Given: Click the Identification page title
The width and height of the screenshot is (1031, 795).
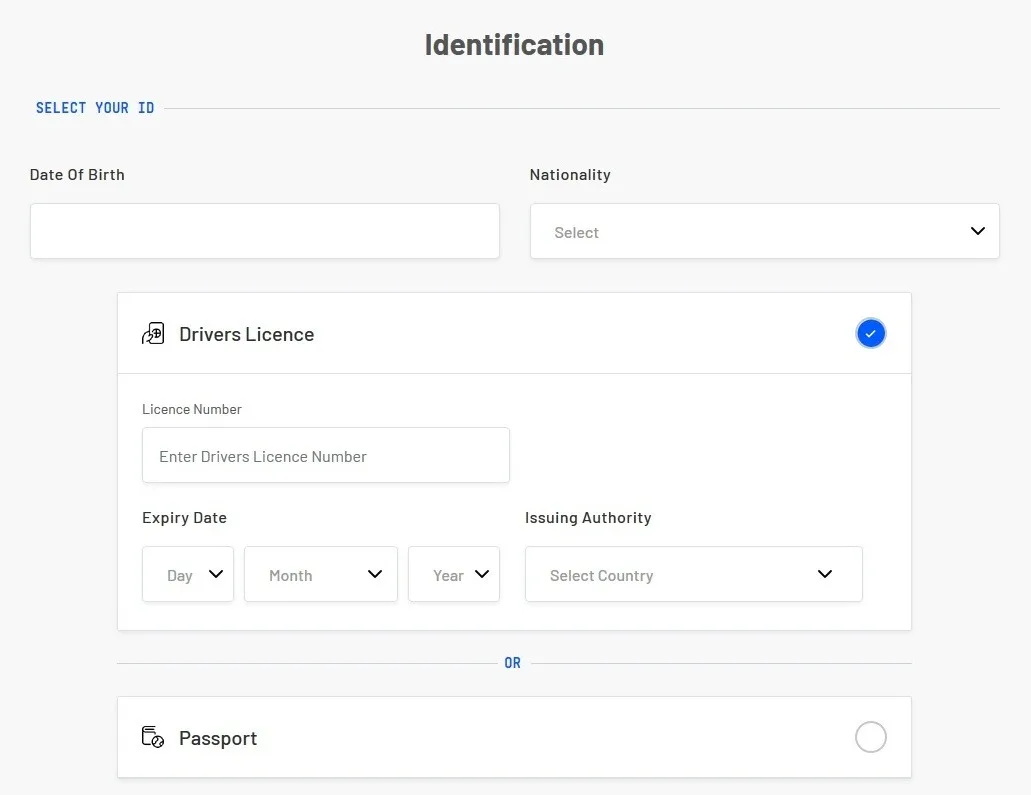Looking at the screenshot, I should point(514,45).
